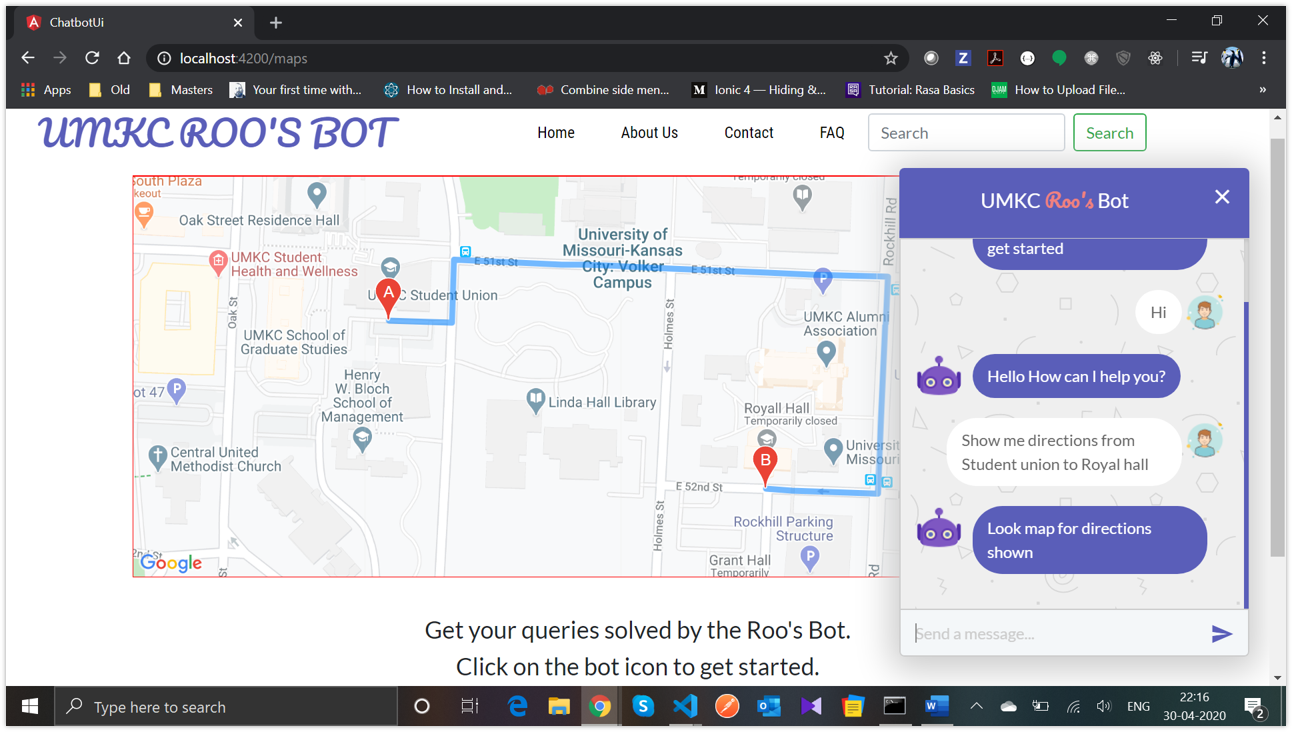Click the 'Look map for directions shown' reply
Viewport: 1292px width, 732px height.
click(1090, 540)
